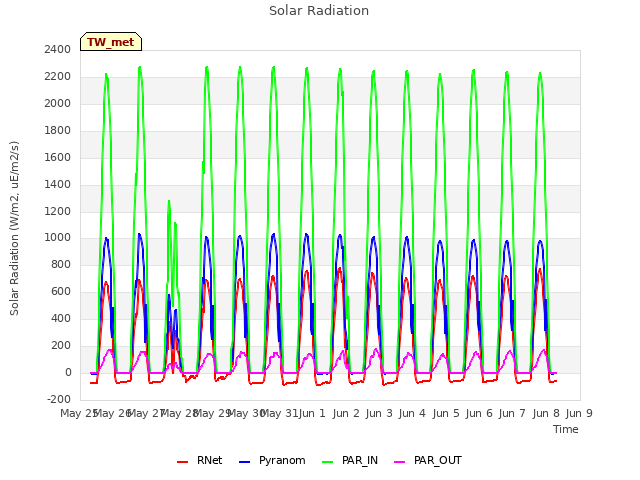Image resolution: width=640 pixels, height=480 pixels.
Task: Toggle the RNet legend entry
Action: pyautogui.click(x=200, y=460)
